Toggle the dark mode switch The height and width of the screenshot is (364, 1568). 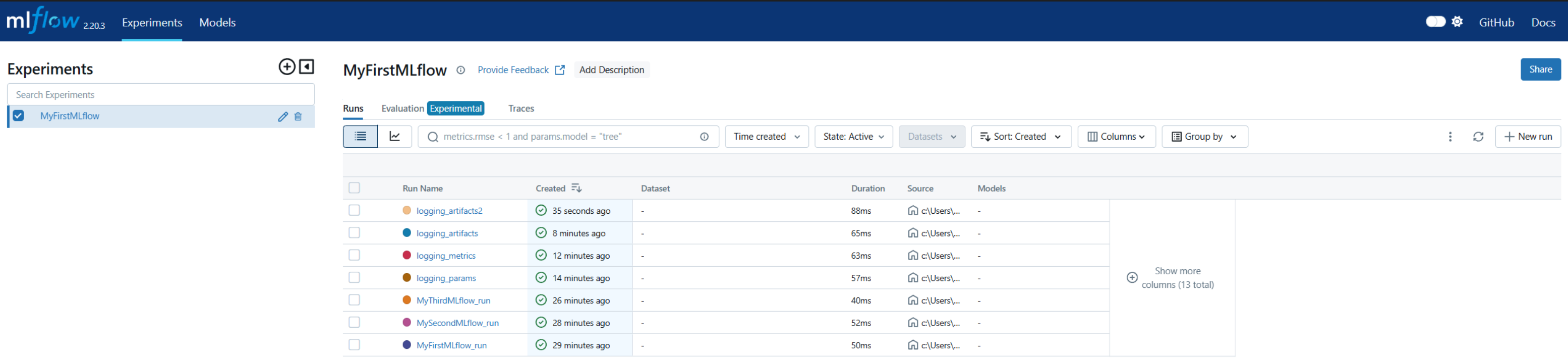pos(1435,22)
